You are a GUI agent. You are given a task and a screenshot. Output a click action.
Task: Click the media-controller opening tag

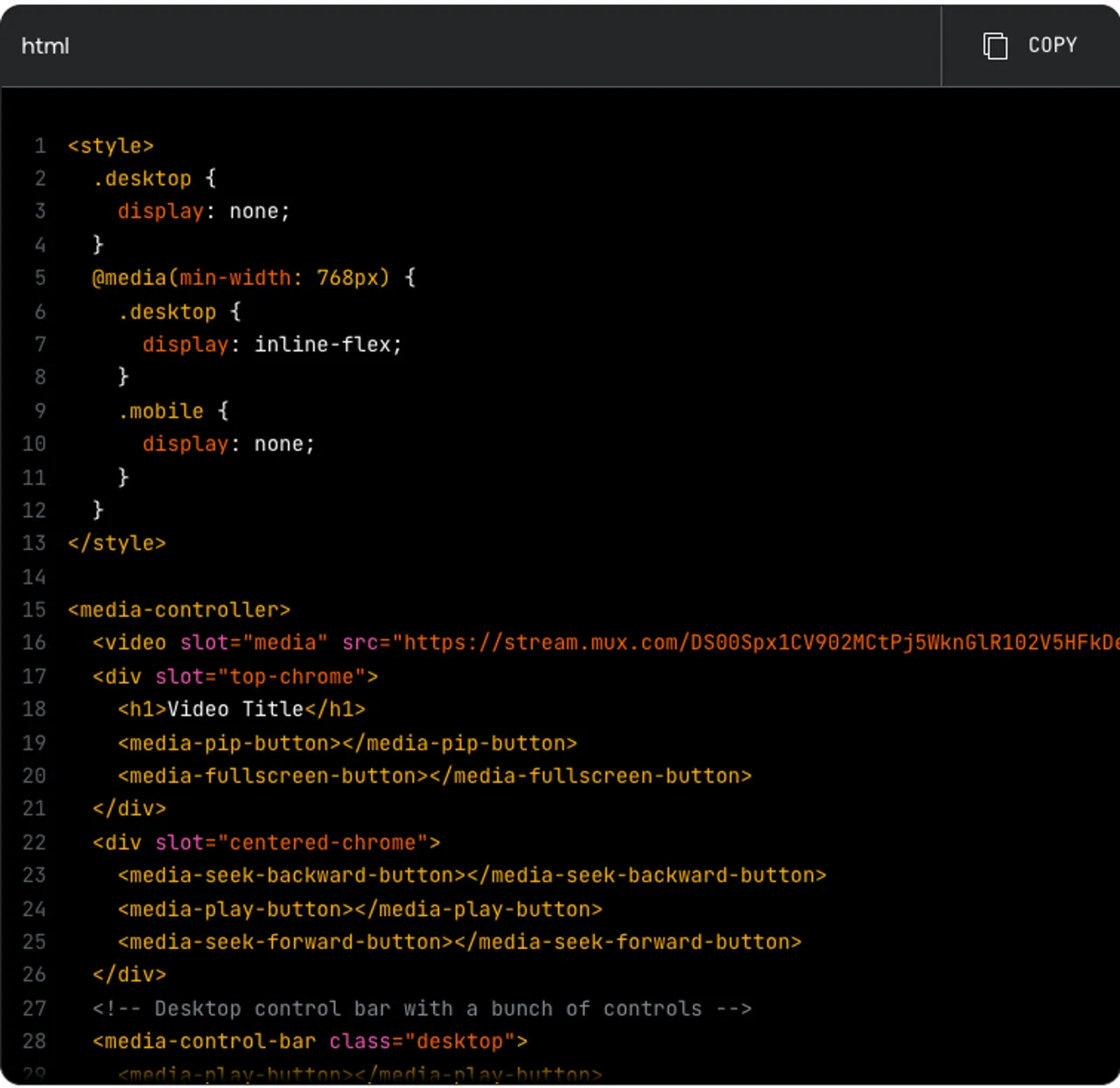178,610
